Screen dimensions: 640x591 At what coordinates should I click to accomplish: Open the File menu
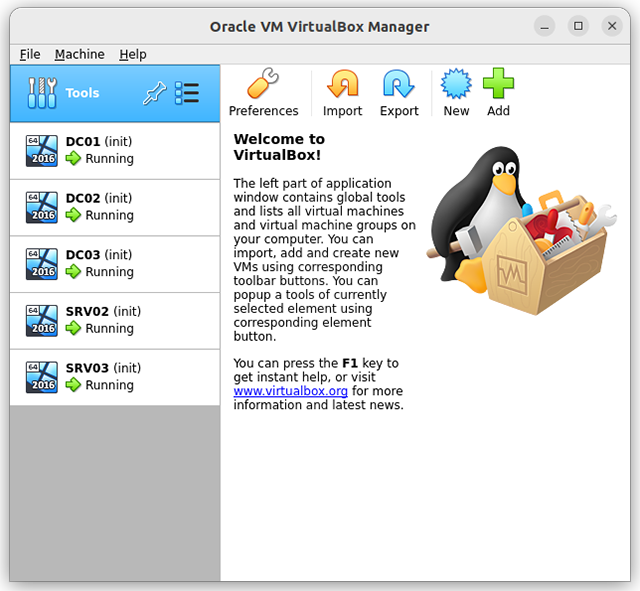(30, 54)
